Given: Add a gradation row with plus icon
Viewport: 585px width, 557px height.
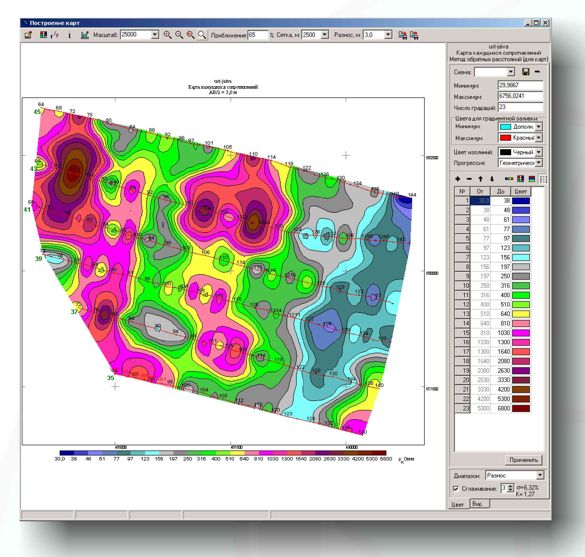Looking at the screenshot, I should pyautogui.click(x=458, y=179).
